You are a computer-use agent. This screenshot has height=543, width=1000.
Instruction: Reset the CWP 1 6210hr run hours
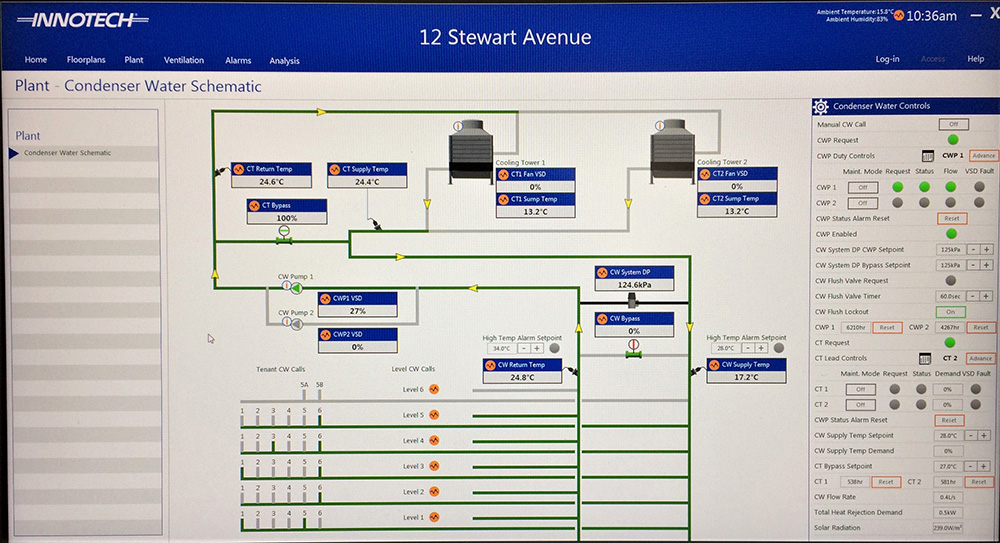[887, 327]
